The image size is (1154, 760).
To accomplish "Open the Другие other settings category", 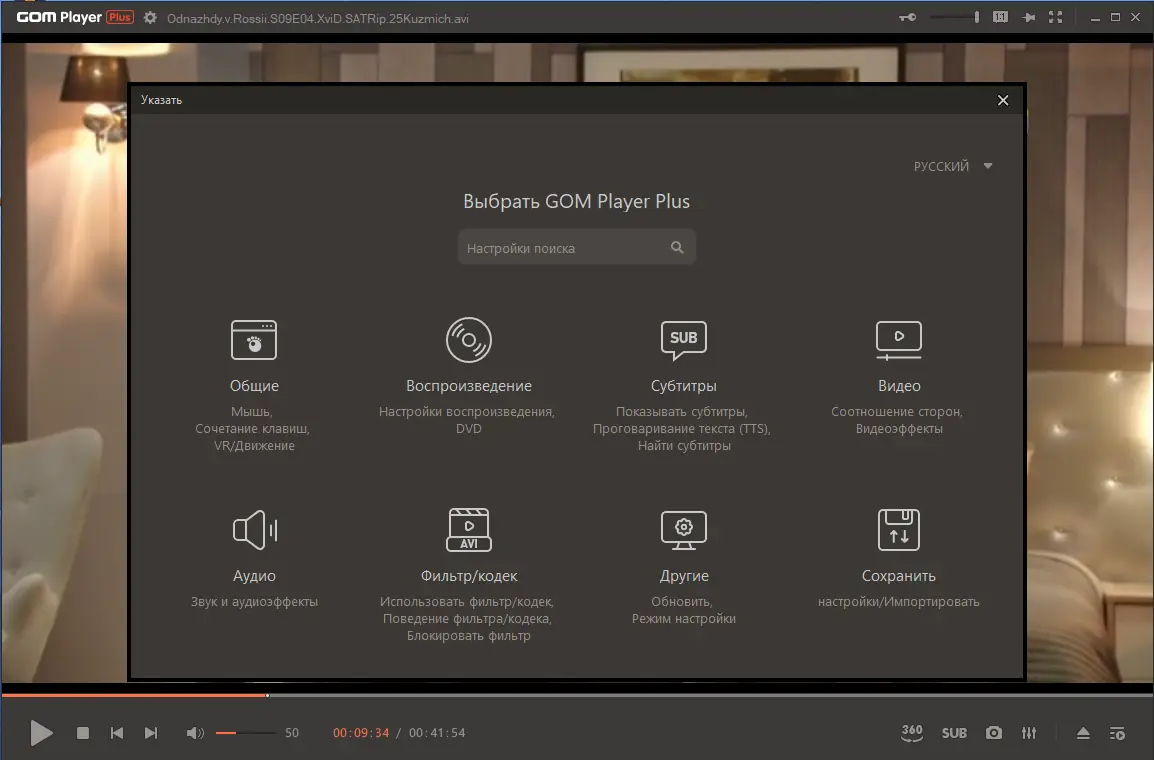I will [x=683, y=567].
